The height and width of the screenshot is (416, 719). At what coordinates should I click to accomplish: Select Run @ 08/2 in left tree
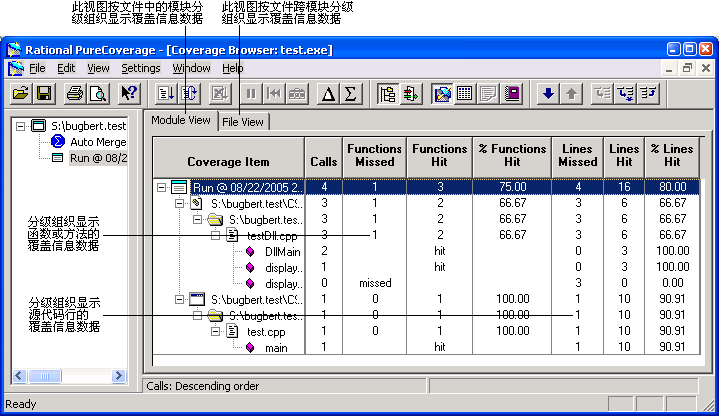(98, 158)
